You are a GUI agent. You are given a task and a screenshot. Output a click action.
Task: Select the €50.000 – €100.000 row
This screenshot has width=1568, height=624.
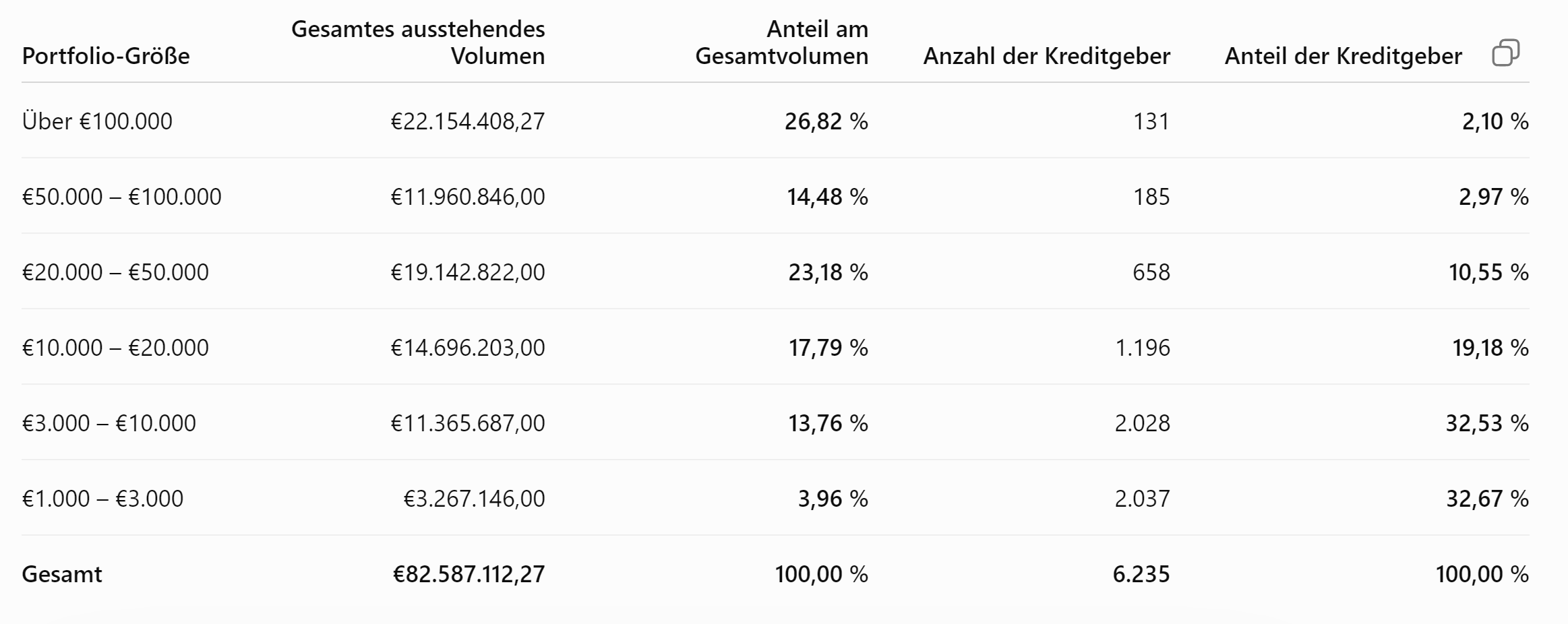775,197
